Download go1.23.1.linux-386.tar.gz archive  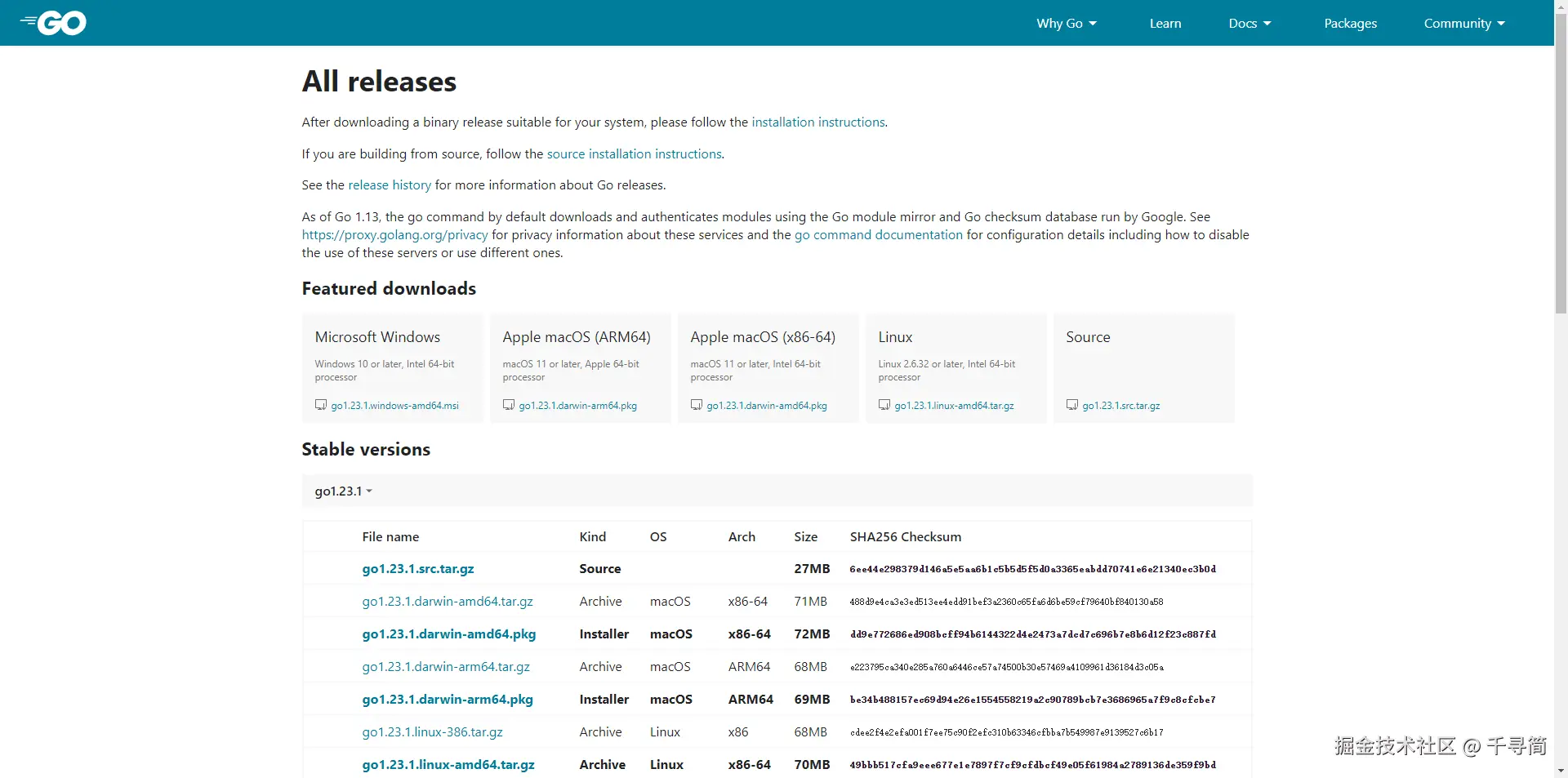pos(433,731)
